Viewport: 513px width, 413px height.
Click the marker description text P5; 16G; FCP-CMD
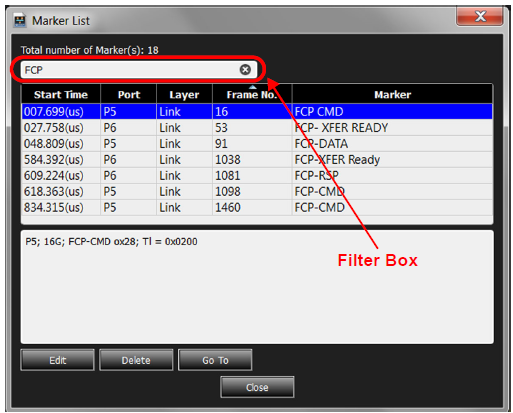(111, 241)
